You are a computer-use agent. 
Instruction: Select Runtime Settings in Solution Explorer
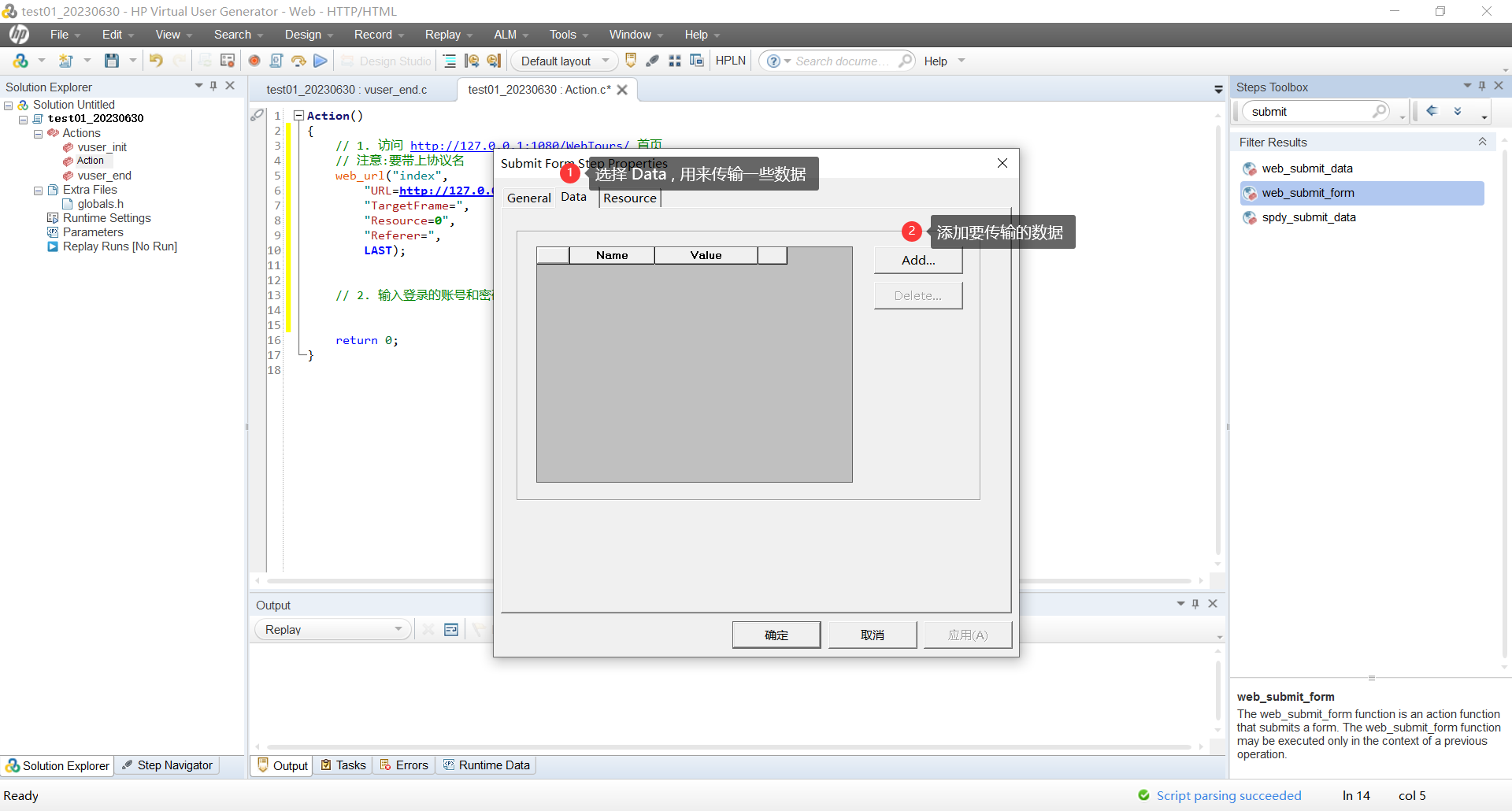pyautogui.click(x=107, y=218)
